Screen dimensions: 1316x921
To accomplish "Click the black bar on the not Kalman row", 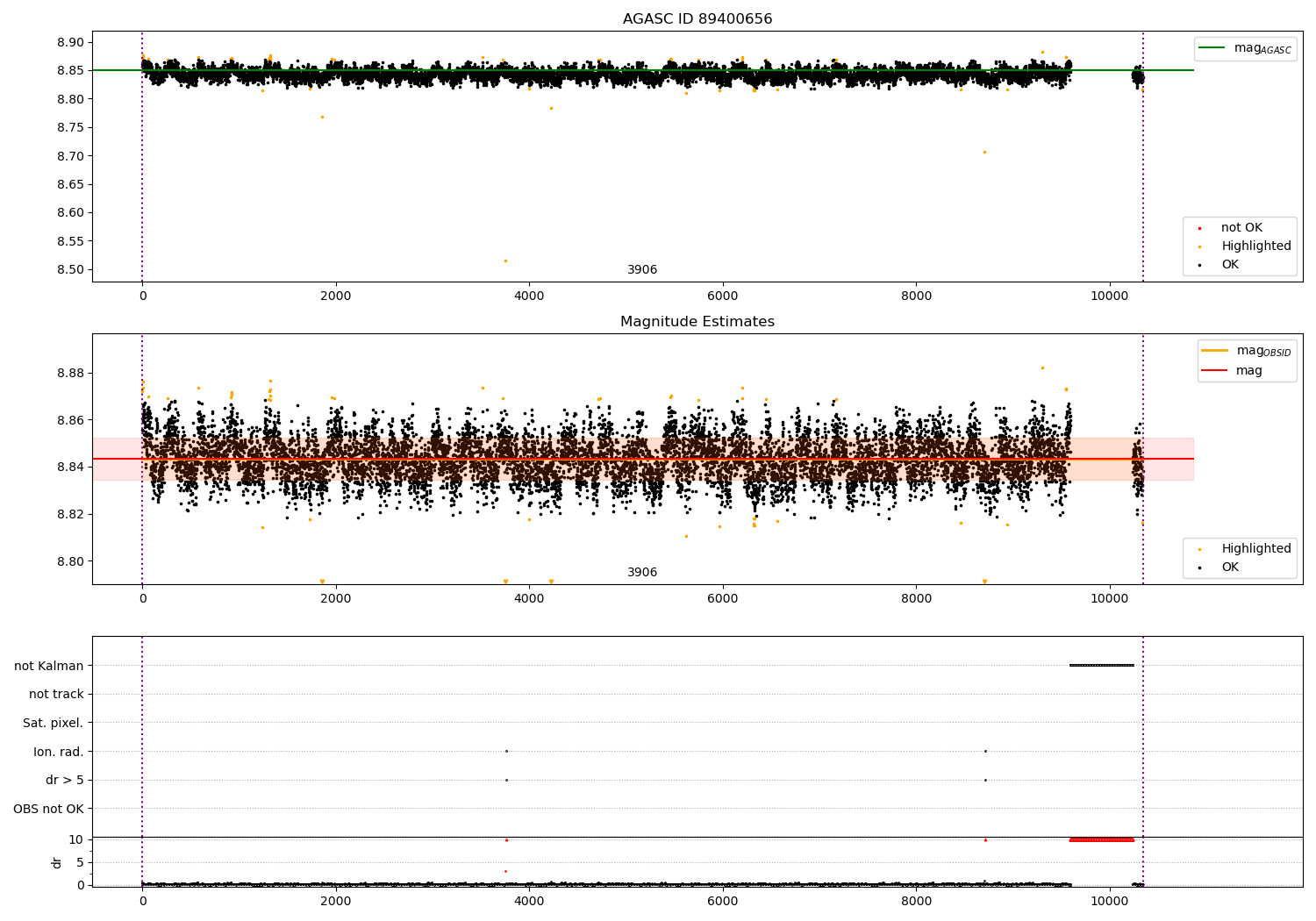I will pyautogui.click(x=1102, y=666).
